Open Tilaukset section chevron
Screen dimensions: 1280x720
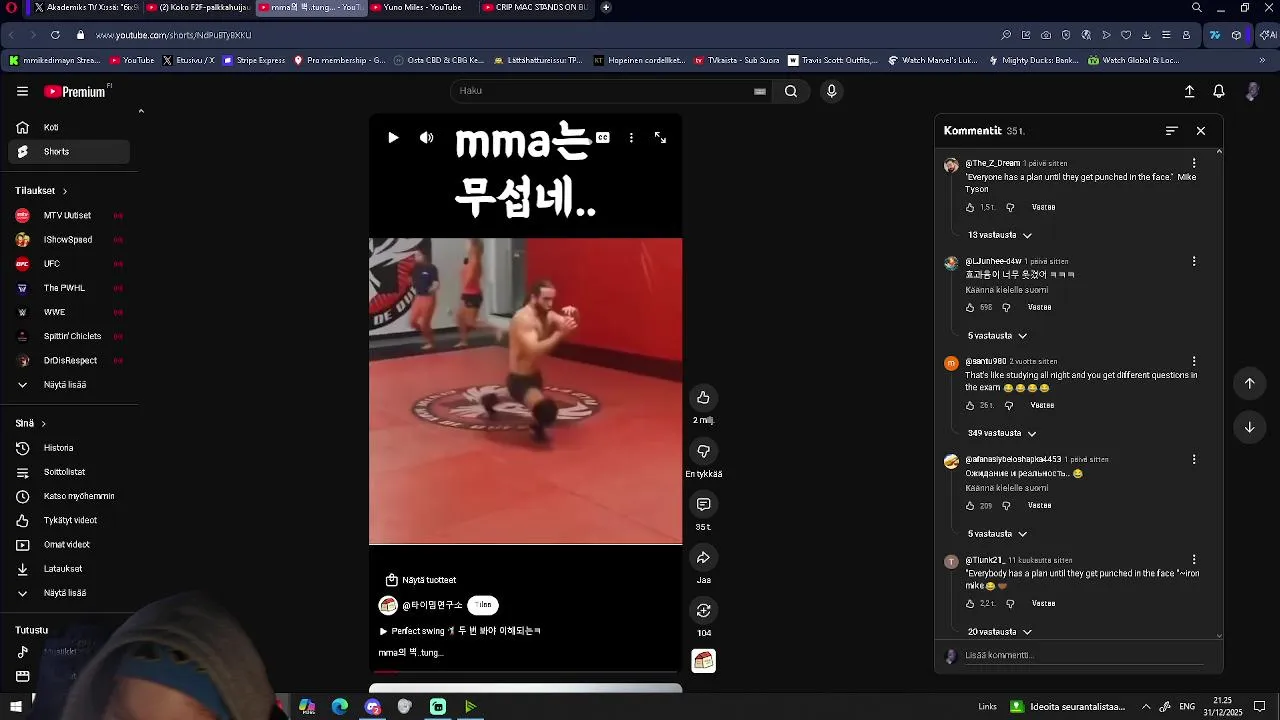pyautogui.click(x=65, y=191)
